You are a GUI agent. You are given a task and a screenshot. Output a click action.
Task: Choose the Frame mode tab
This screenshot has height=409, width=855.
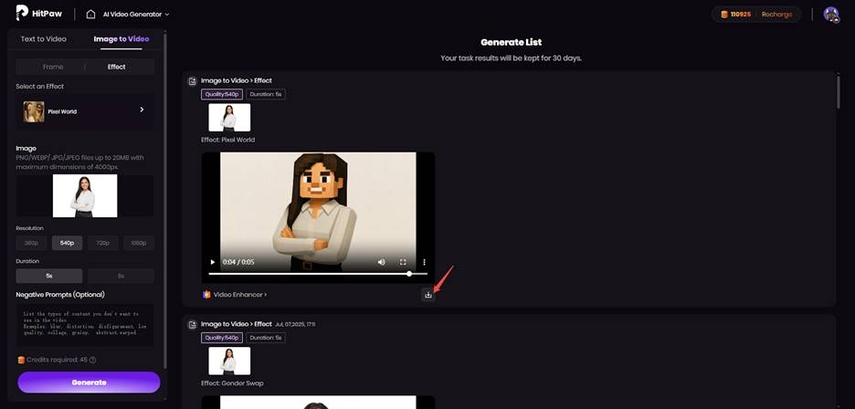(x=53, y=67)
